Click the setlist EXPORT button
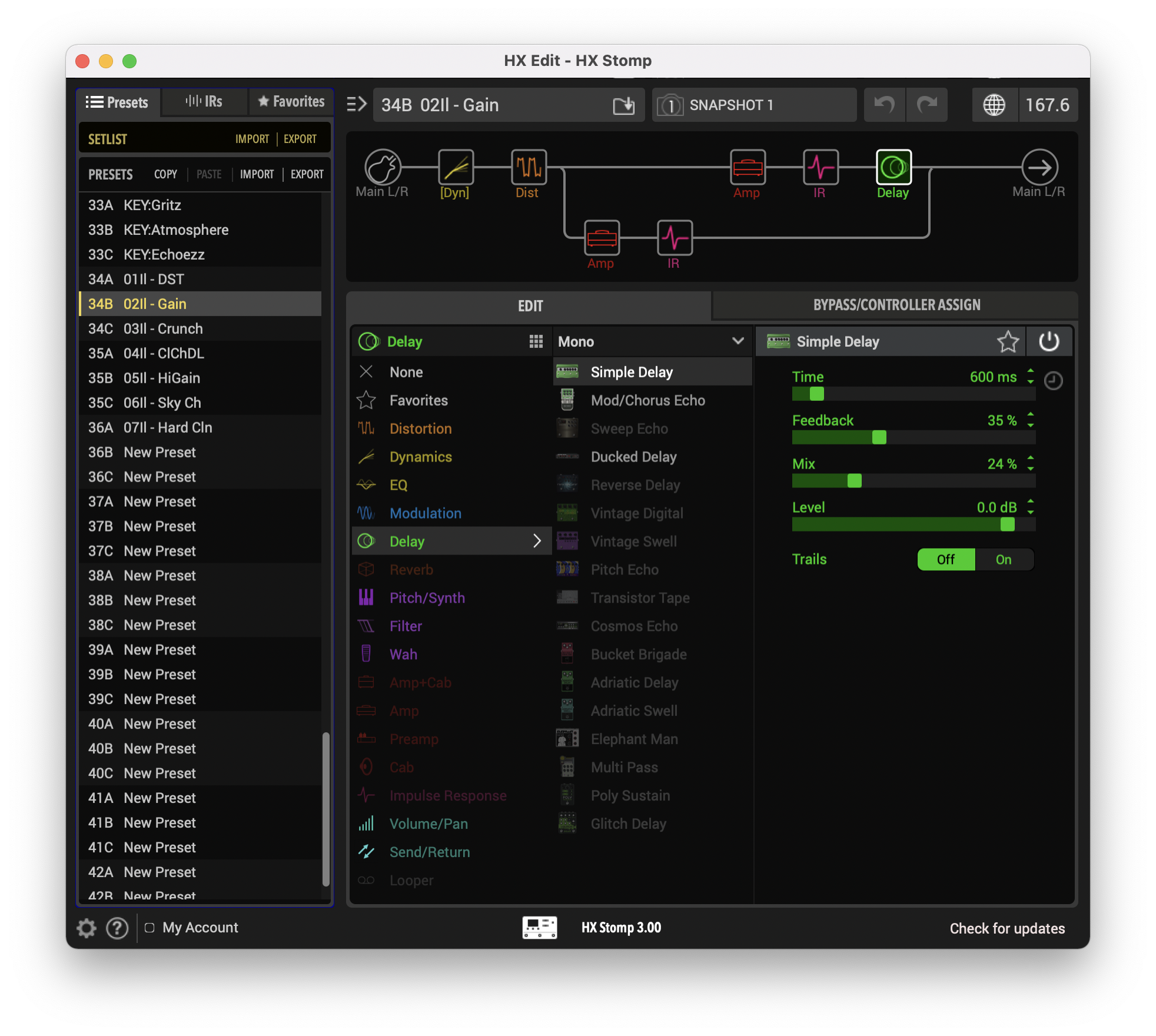1156x1036 pixels. pyautogui.click(x=300, y=139)
